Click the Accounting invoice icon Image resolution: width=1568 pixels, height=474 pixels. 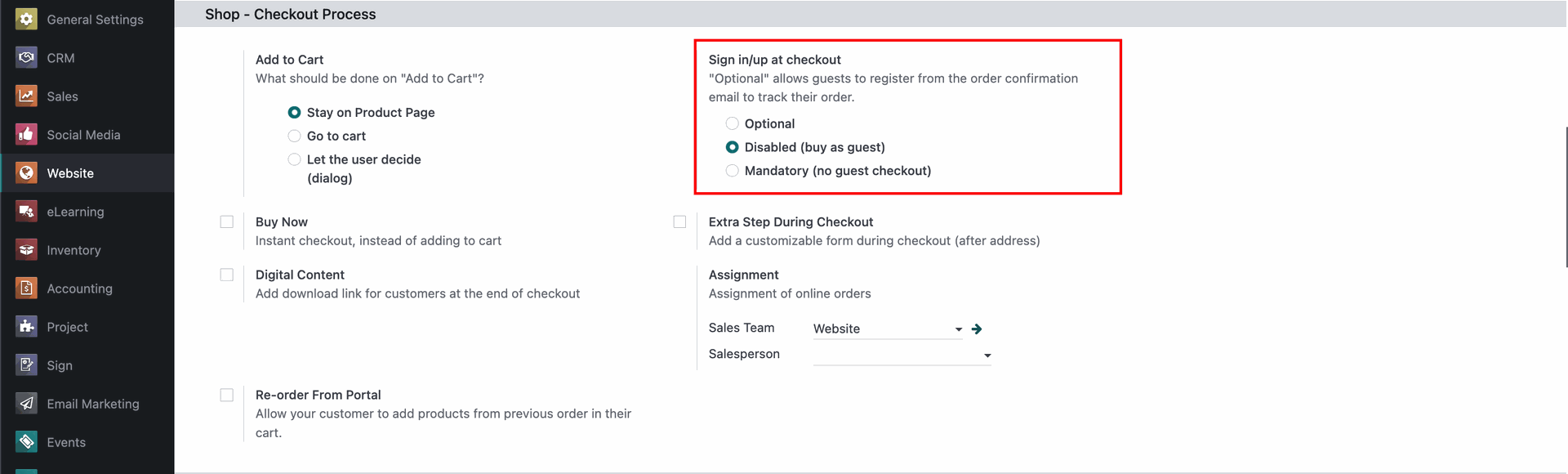point(26,288)
